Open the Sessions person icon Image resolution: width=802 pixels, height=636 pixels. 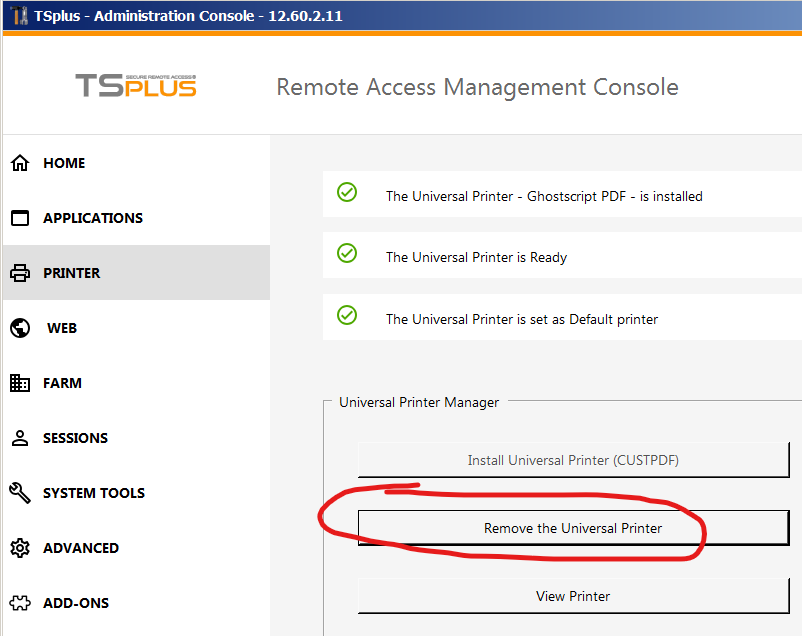19,438
